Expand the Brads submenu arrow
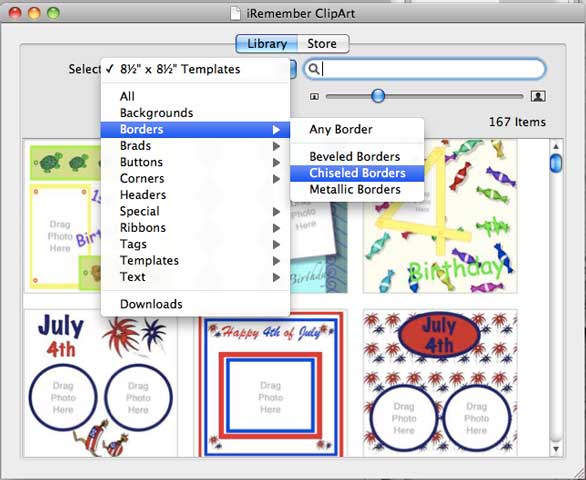 (x=276, y=146)
